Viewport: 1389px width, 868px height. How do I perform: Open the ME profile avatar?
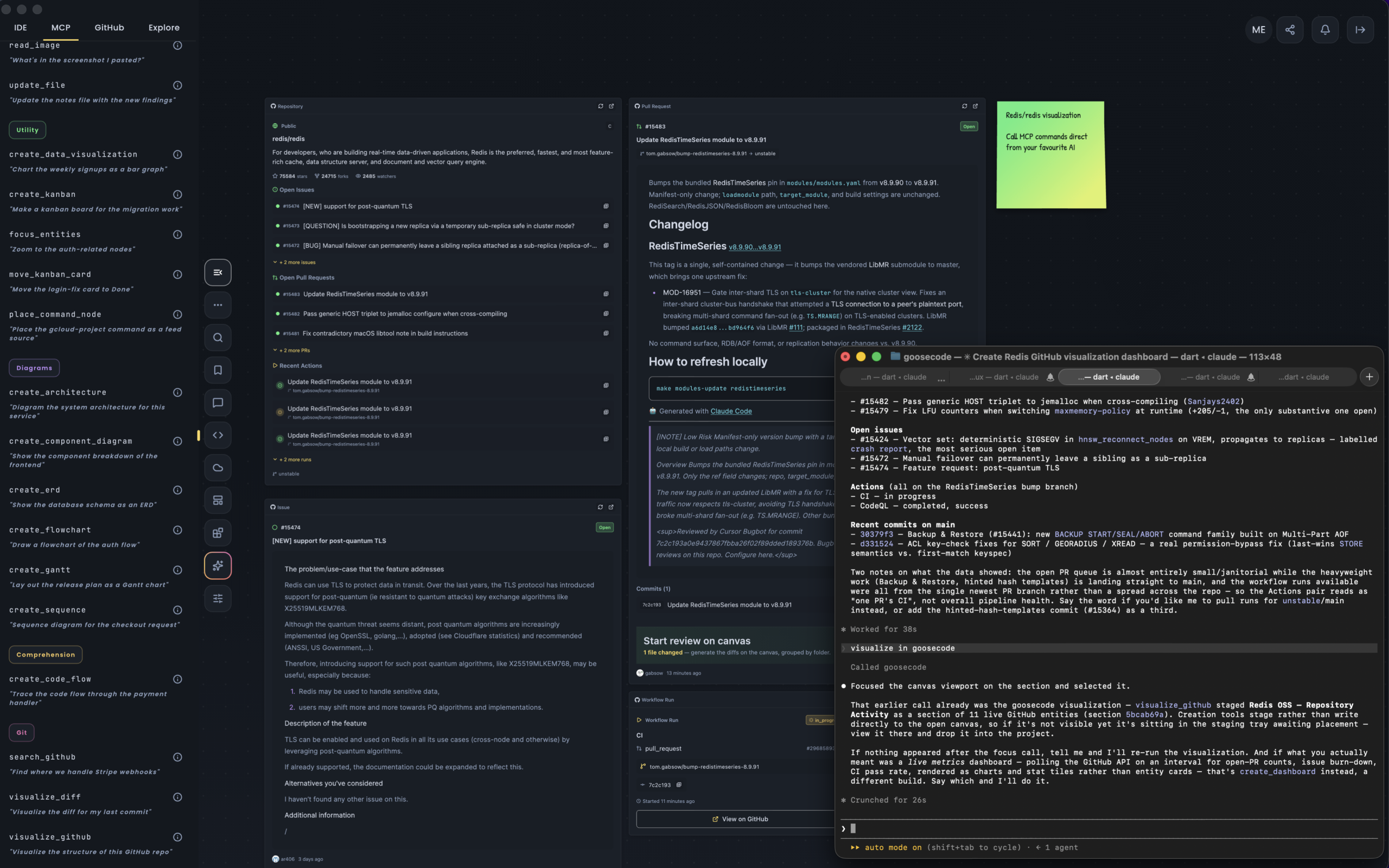[1258, 30]
